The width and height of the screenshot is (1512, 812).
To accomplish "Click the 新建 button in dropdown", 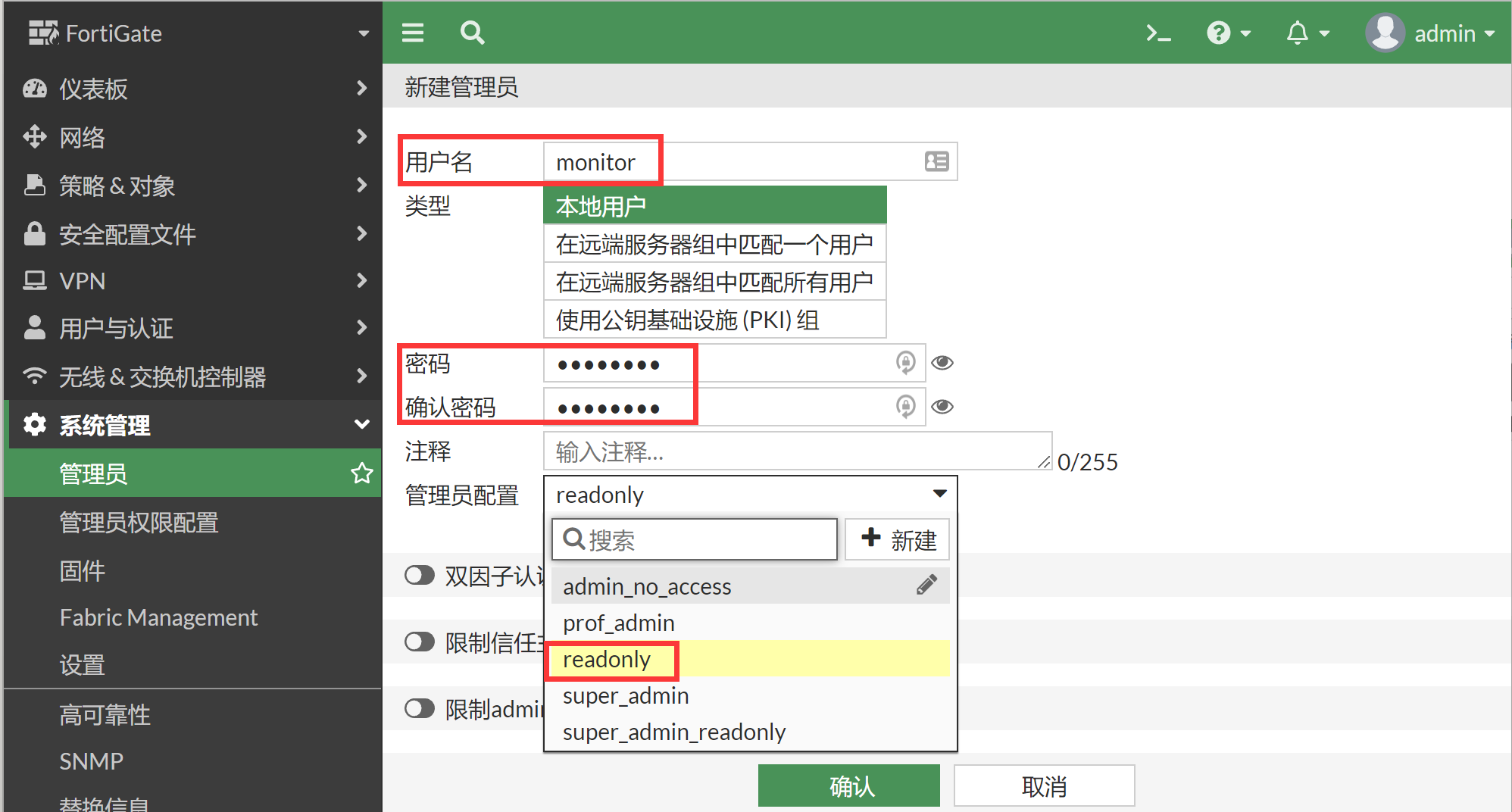I will point(898,540).
